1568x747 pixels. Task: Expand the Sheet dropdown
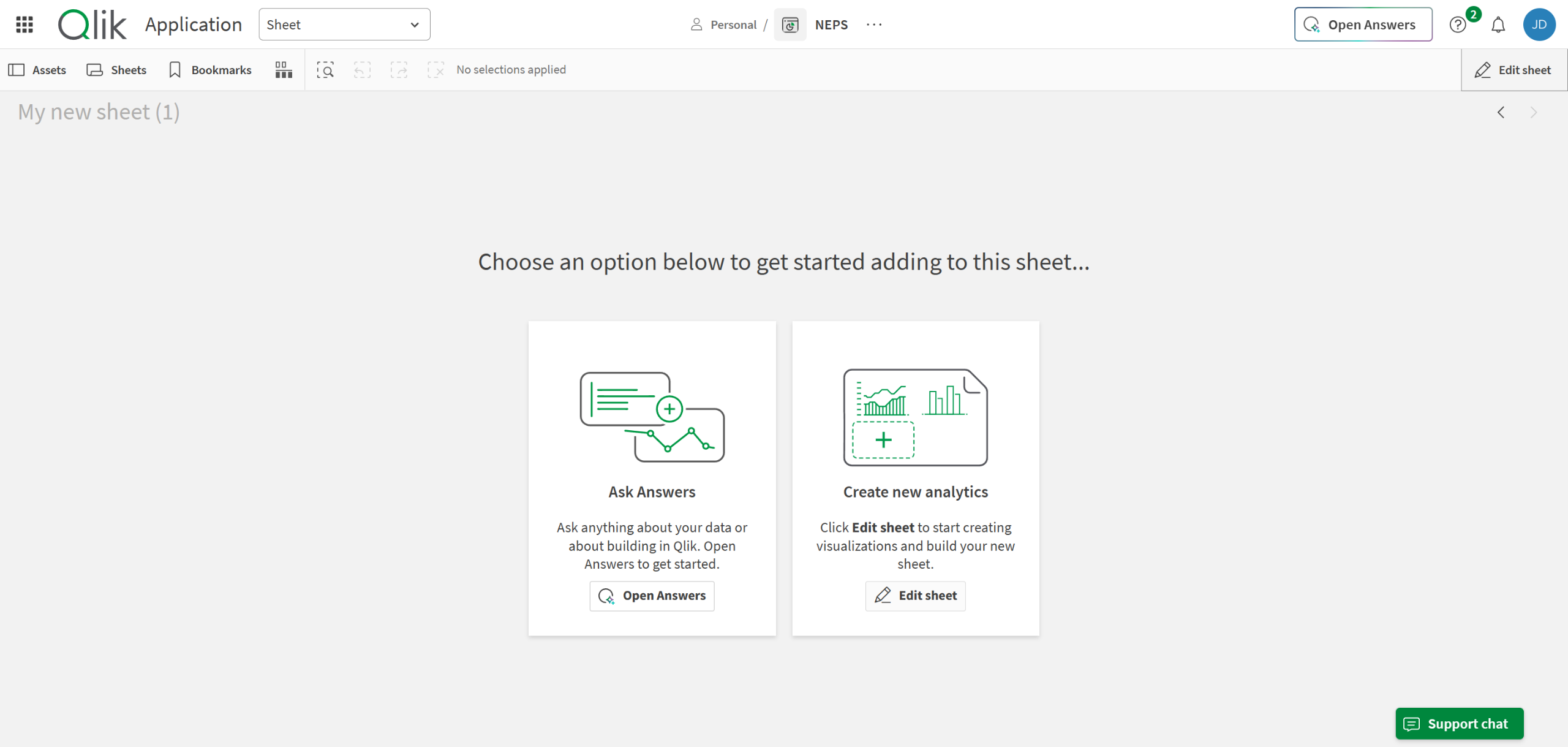(344, 25)
